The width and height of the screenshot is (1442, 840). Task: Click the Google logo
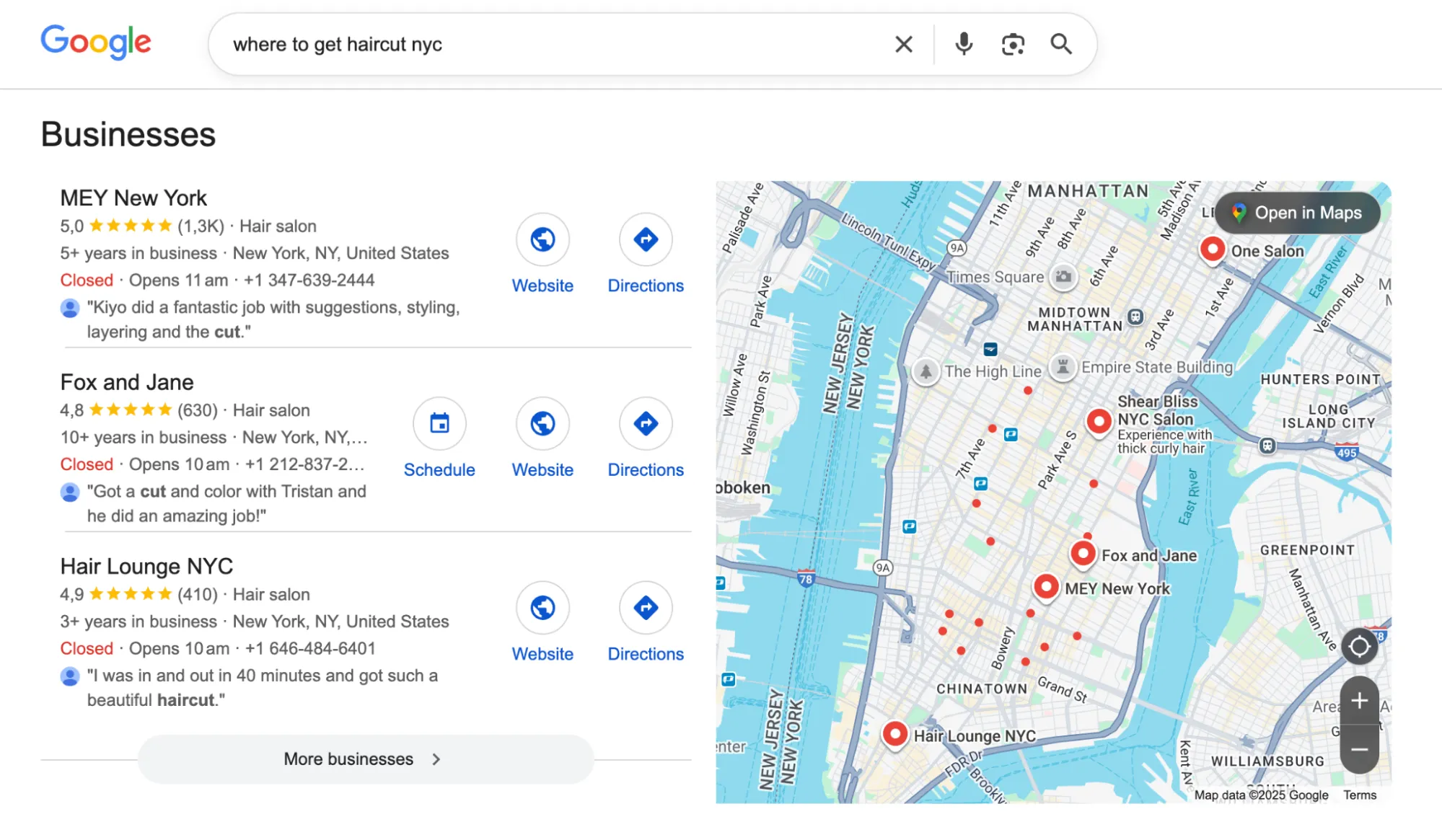[x=96, y=43]
